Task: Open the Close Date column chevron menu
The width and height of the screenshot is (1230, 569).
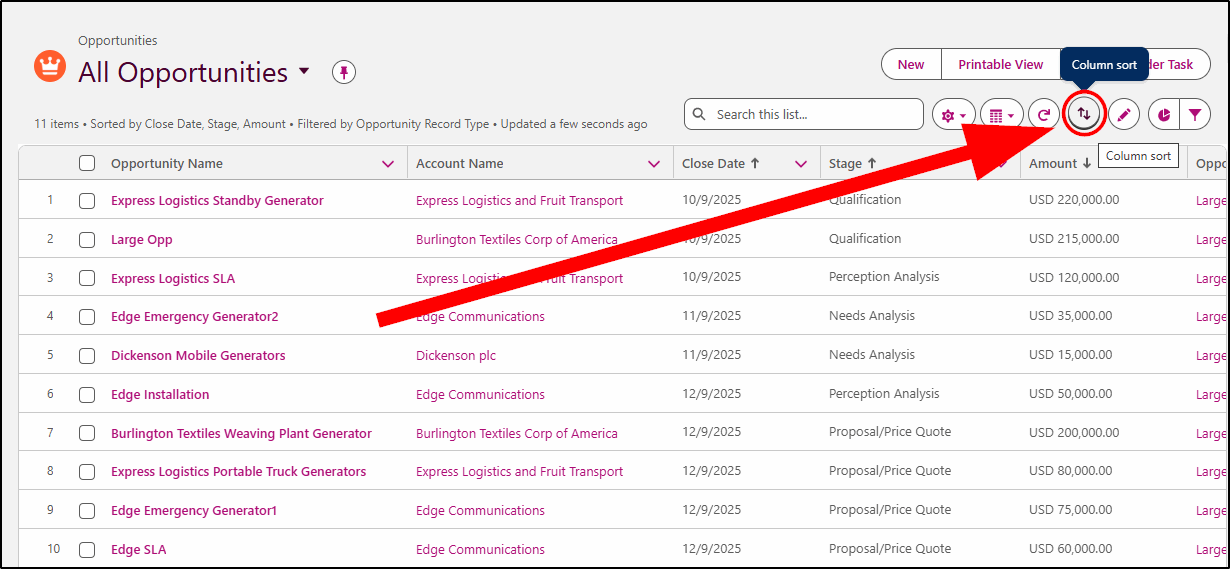Action: 801,164
